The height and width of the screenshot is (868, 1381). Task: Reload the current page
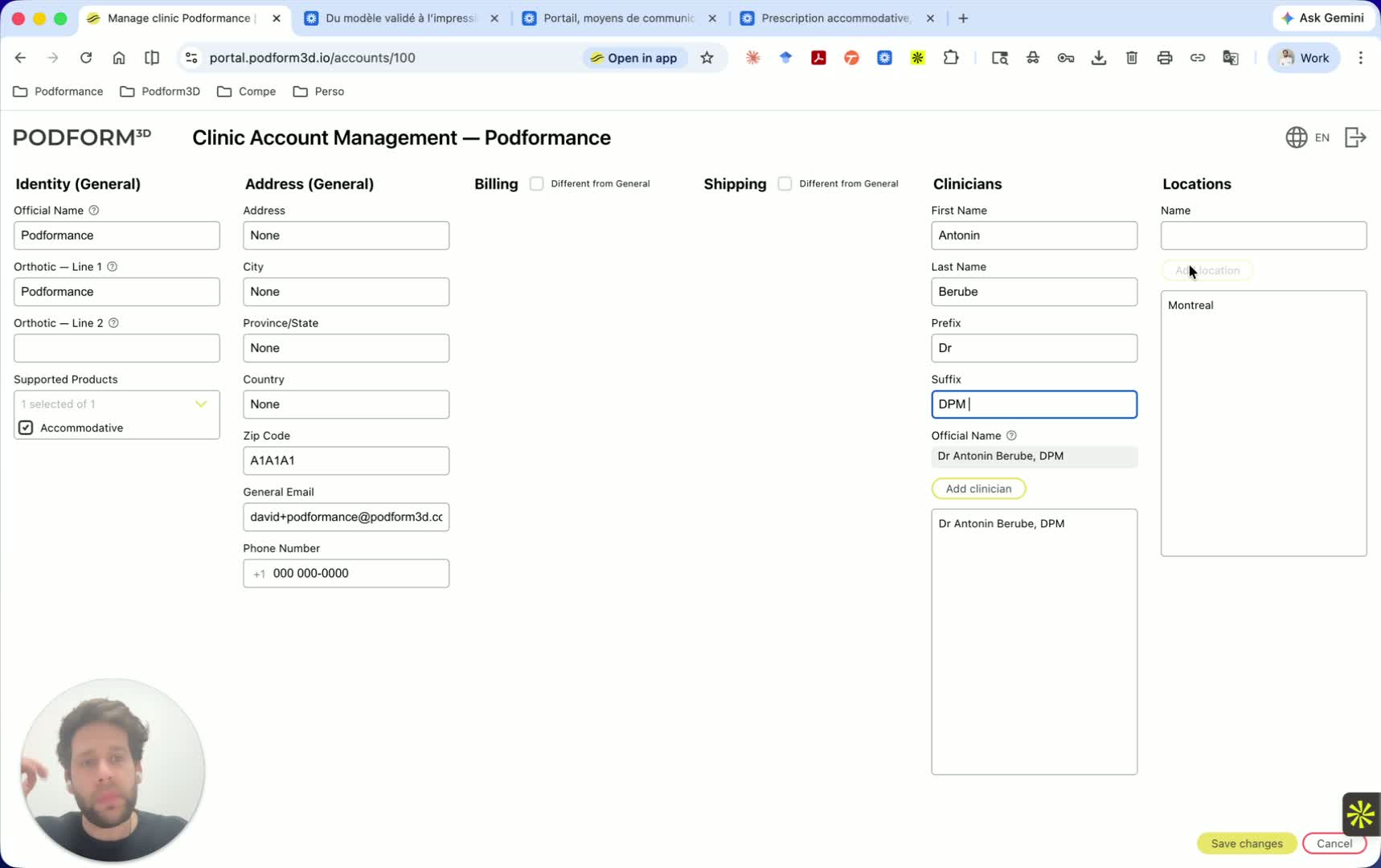click(86, 58)
